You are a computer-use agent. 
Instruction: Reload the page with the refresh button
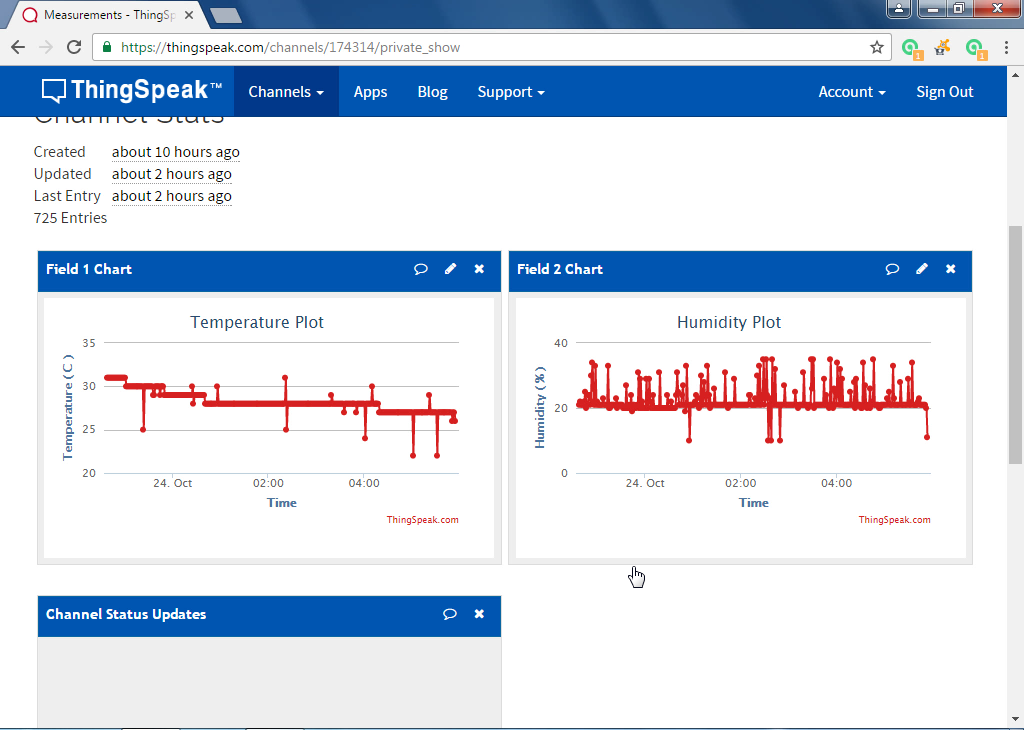(74, 47)
